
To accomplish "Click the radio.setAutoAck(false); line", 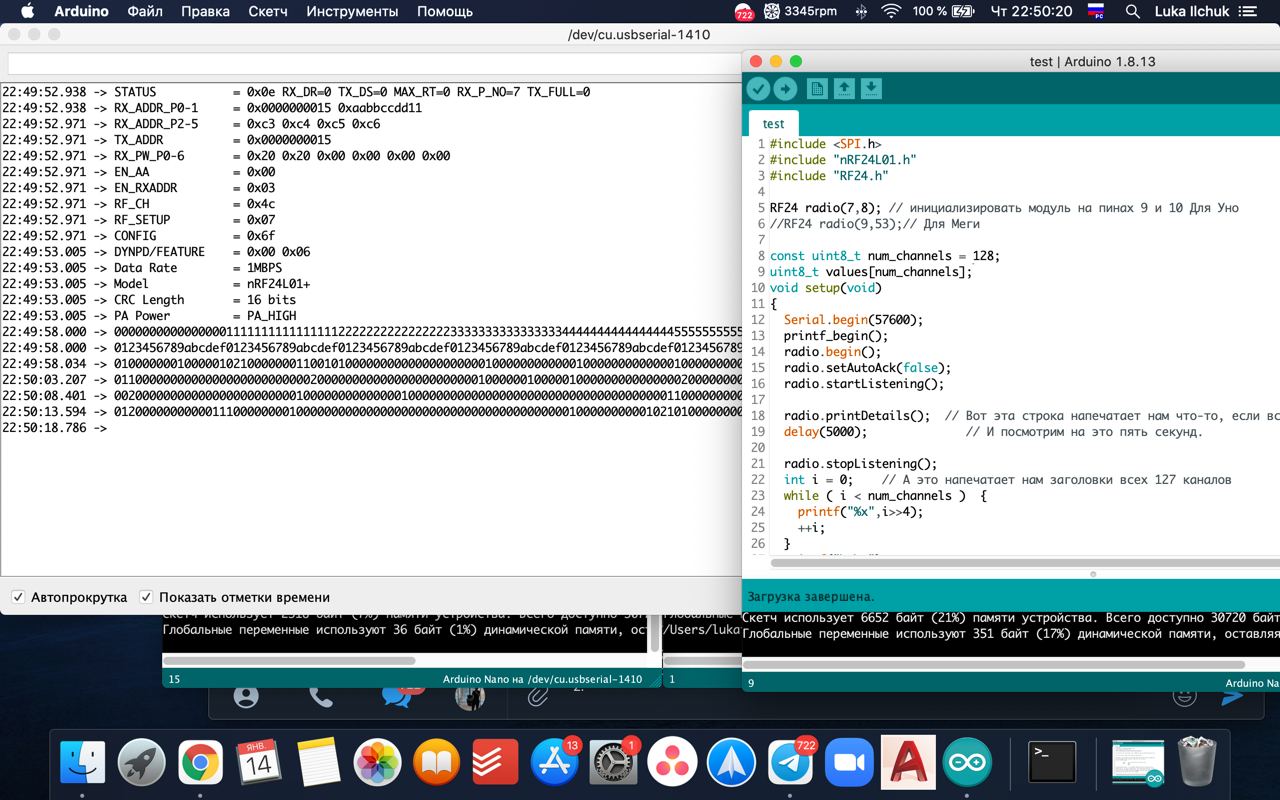I will pos(867,368).
